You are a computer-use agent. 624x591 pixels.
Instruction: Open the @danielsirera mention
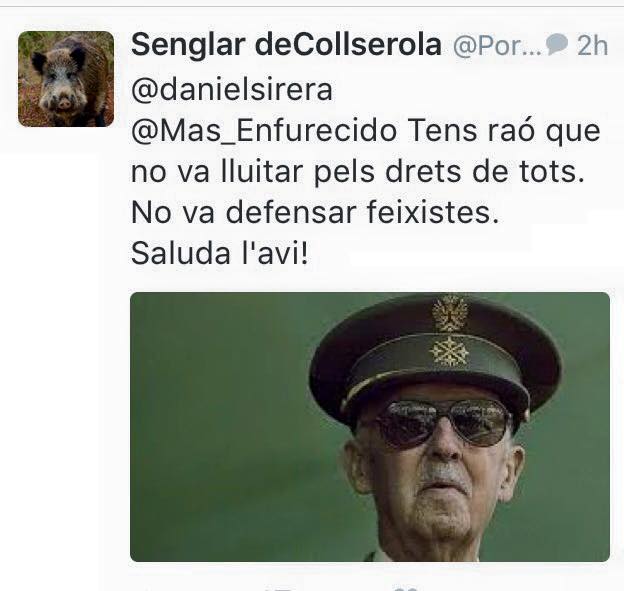[x=232, y=90]
